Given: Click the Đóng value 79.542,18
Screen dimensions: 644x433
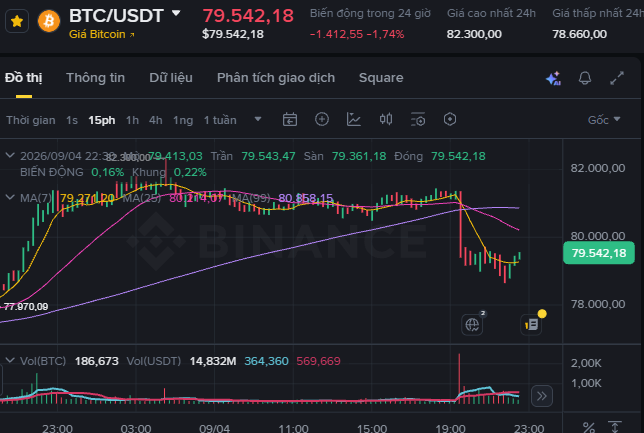Looking at the screenshot, I should [458, 156].
